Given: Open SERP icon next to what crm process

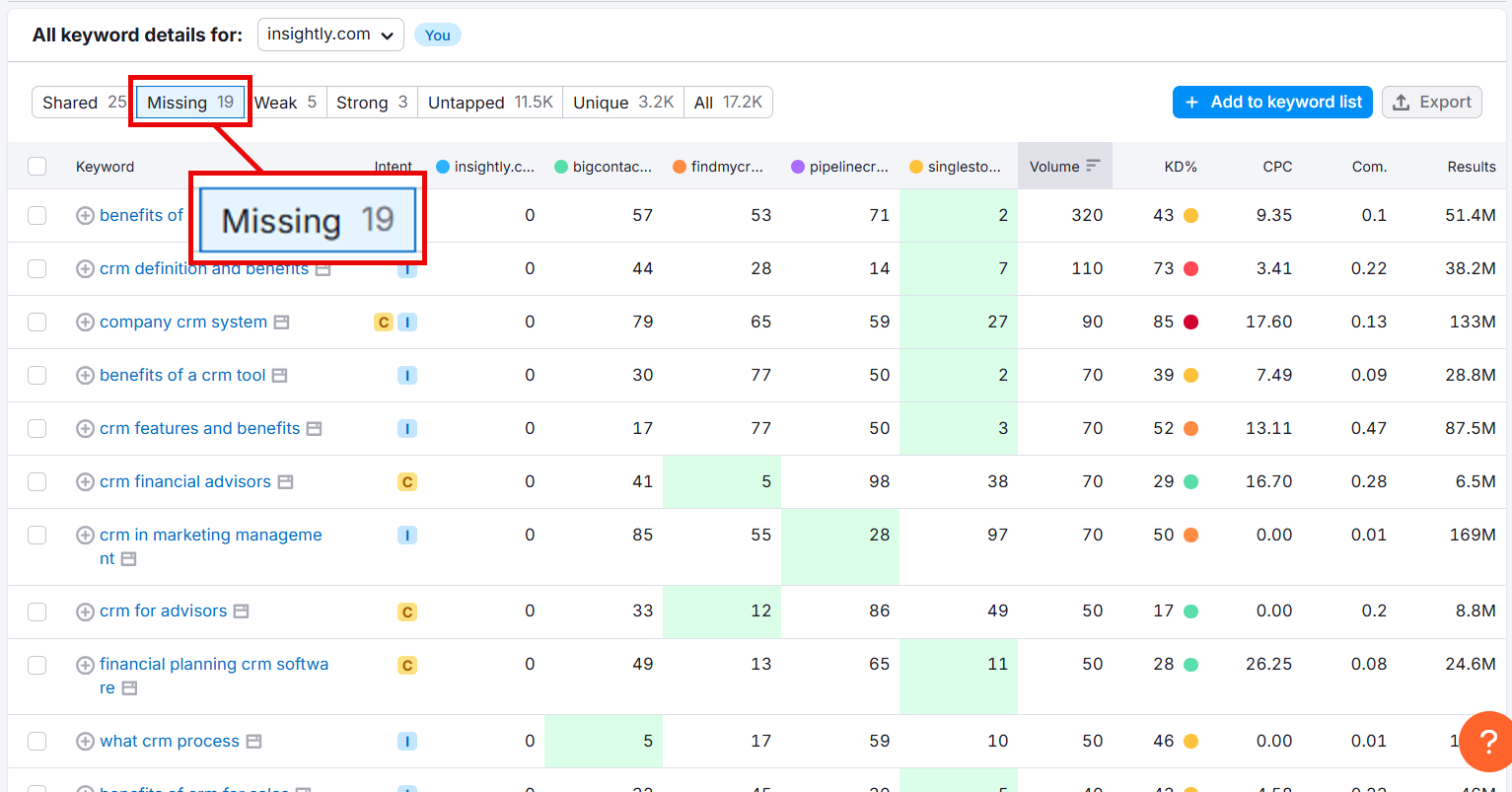Looking at the screenshot, I should tap(253, 742).
